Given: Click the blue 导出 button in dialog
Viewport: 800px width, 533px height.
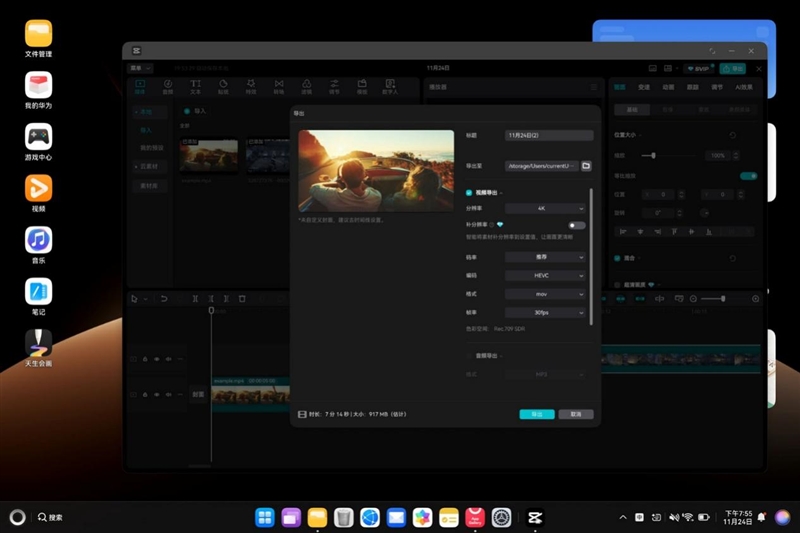Looking at the screenshot, I should click(537, 414).
